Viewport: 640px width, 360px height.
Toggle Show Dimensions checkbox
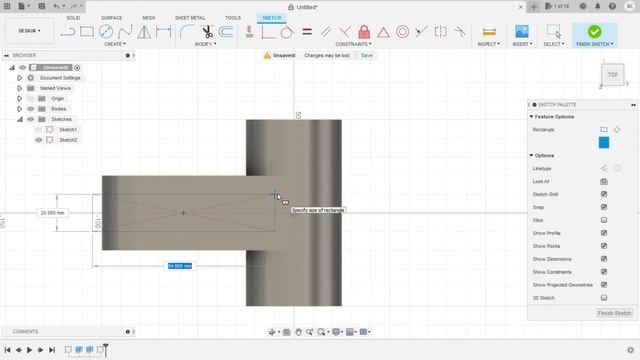pyautogui.click(x=604, y=259)
